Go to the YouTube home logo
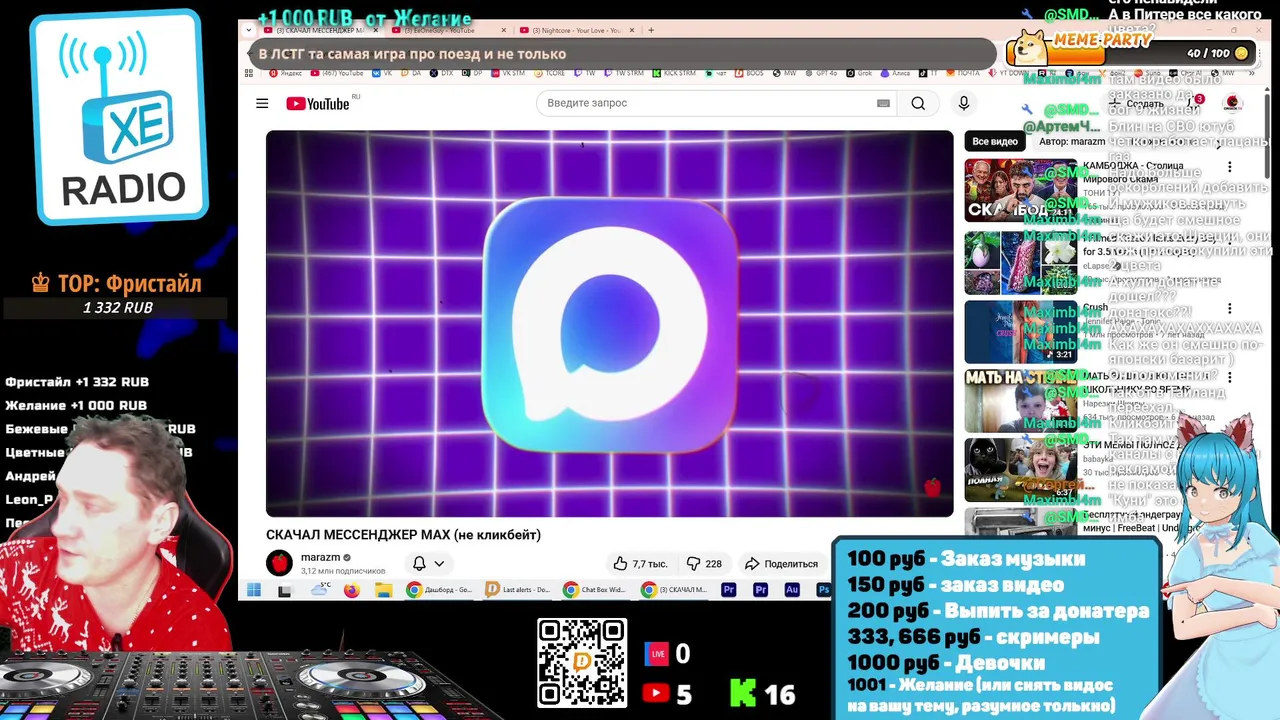This screenshot has height=720, width=1280. (317, 103)
